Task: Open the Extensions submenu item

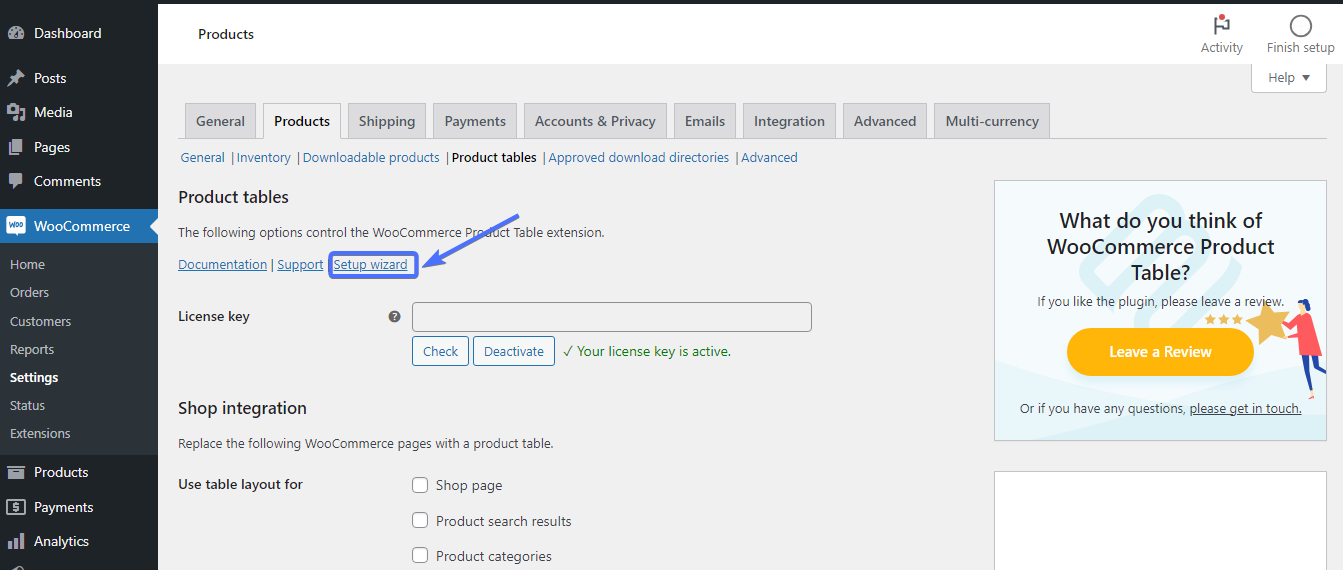Action: [40, 433]
